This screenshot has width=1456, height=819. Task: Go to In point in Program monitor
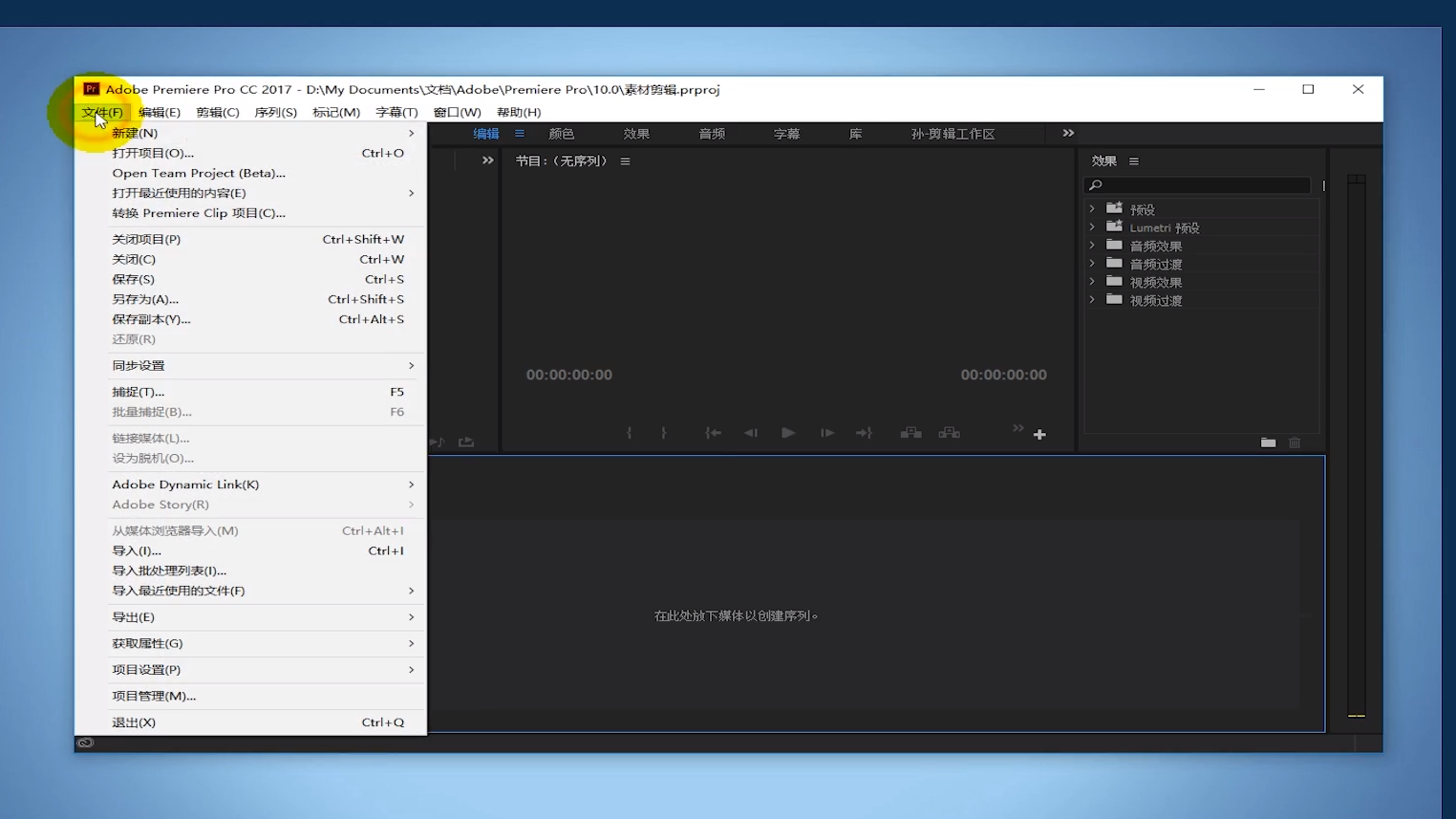point(713,433)
